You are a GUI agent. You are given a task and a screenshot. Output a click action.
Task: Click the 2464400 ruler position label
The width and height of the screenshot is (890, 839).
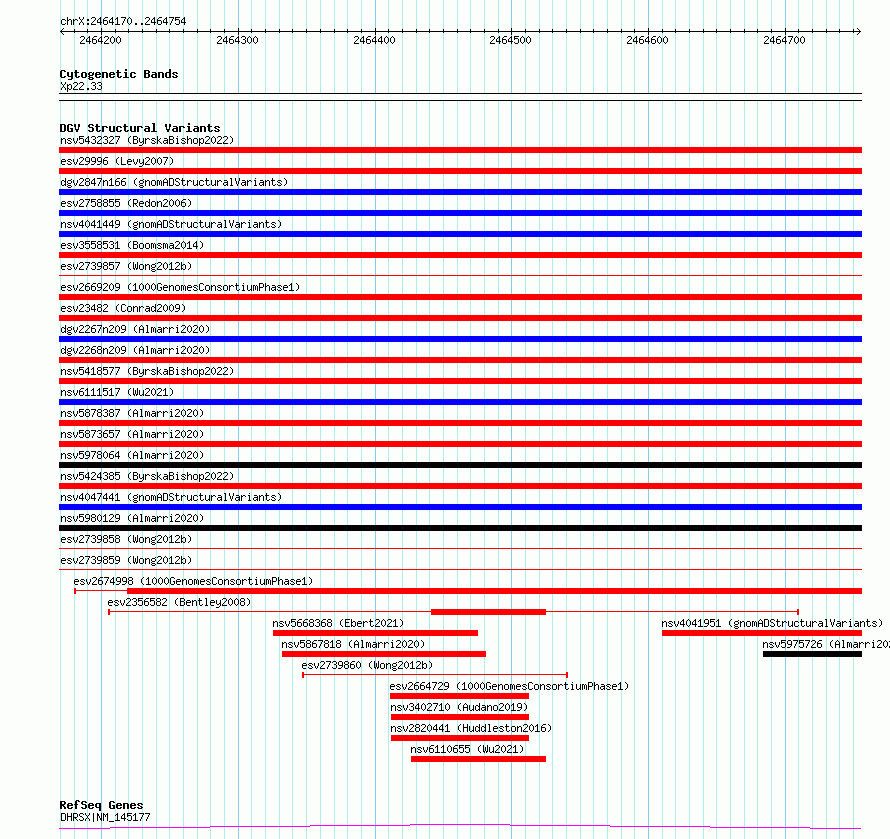pos(374,40)
